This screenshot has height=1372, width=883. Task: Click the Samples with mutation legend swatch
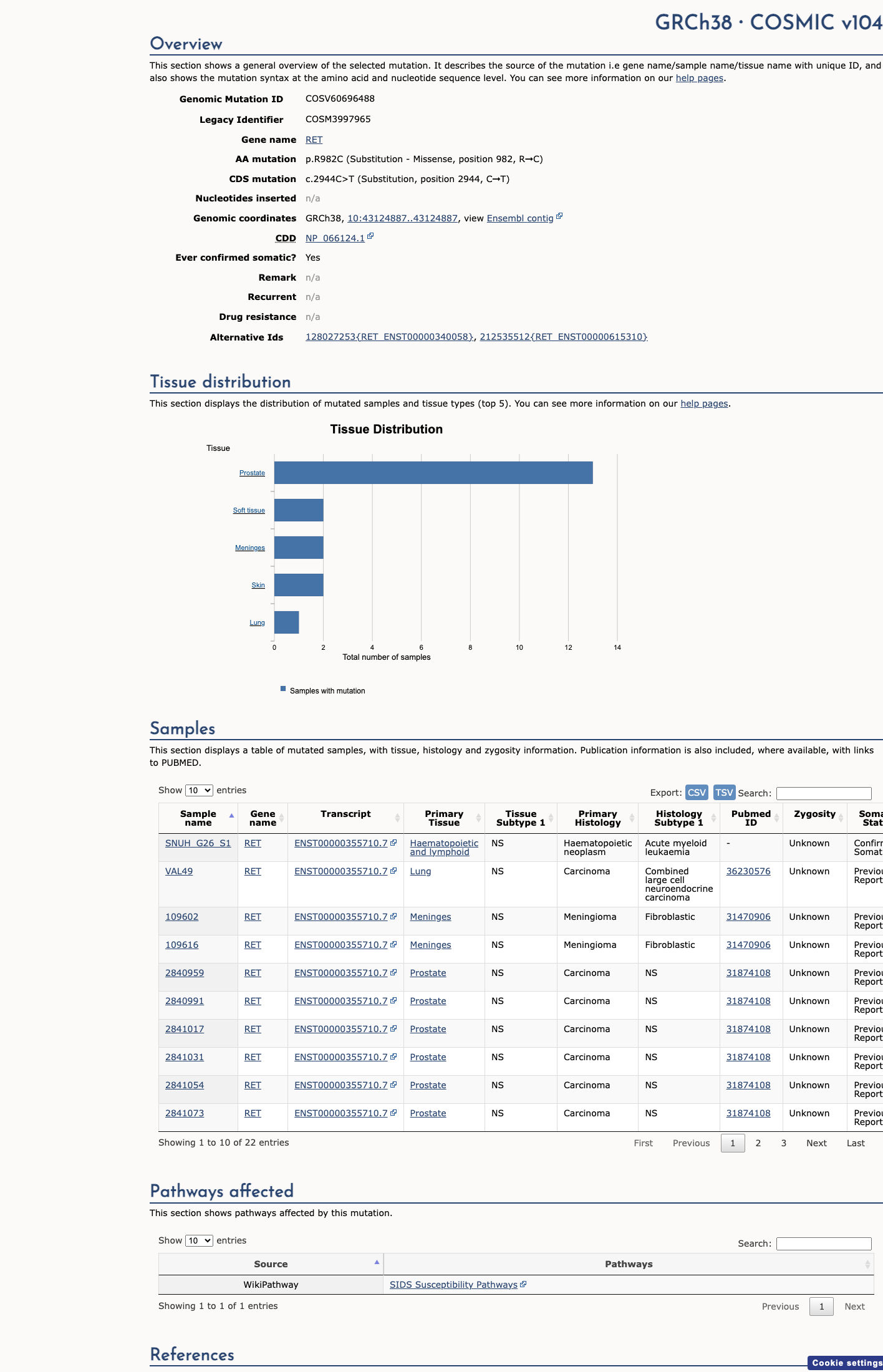point(283,689)
